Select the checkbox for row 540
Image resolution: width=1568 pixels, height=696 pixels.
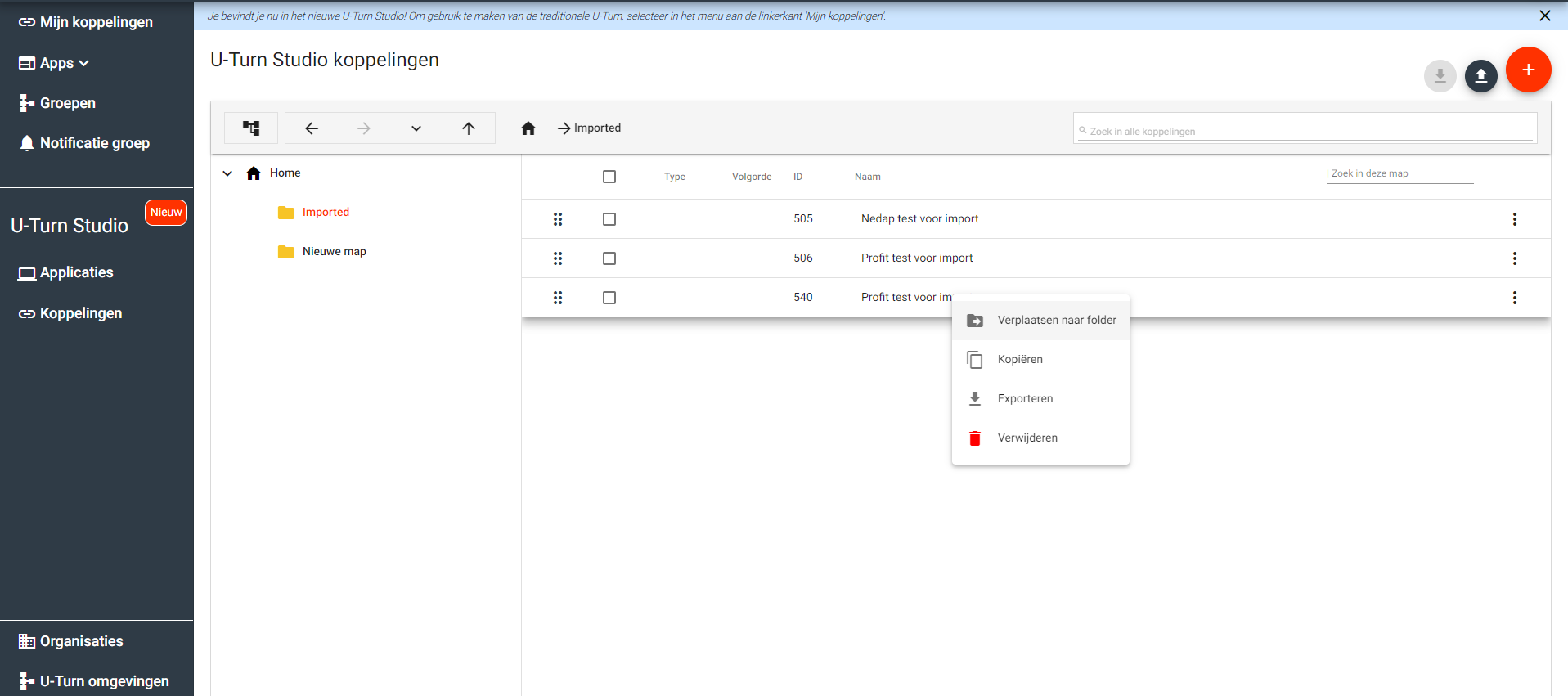pyautogui.click(x=609, y=298)
